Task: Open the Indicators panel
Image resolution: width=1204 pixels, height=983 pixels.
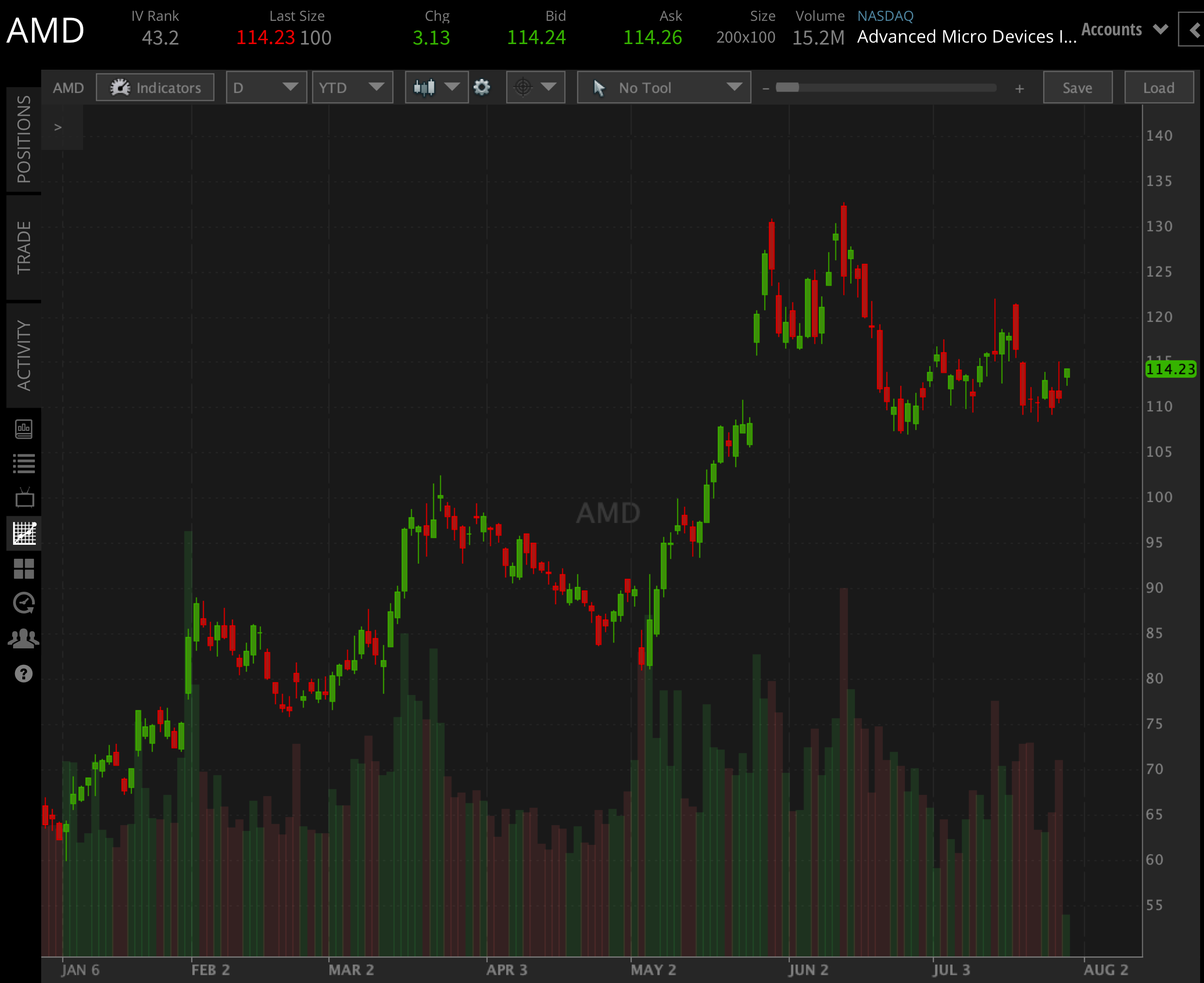Action: 154,87
